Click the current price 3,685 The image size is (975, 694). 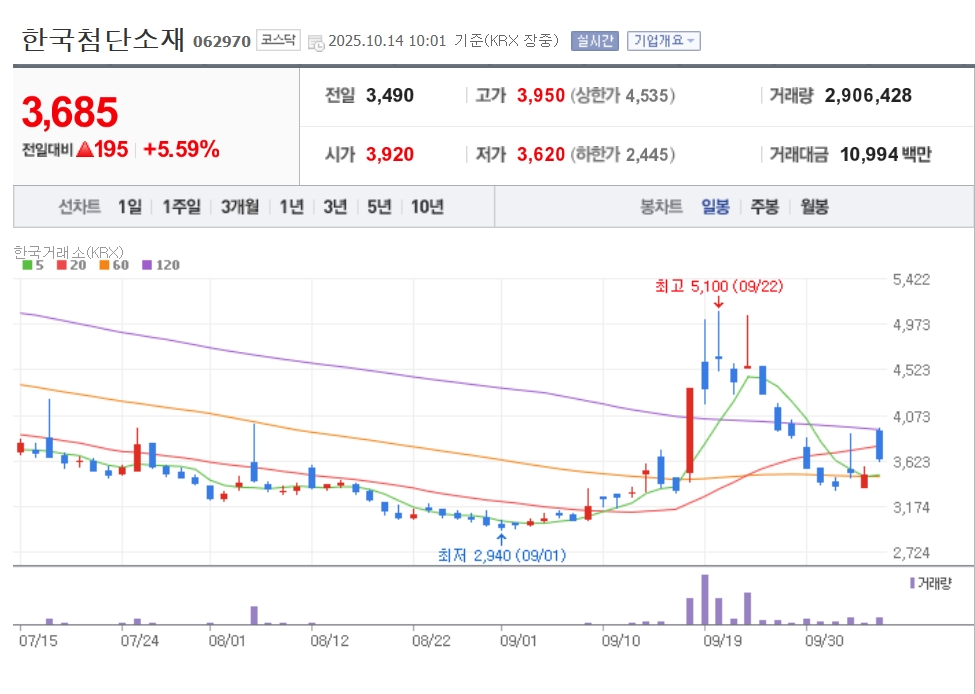[70, 112]
